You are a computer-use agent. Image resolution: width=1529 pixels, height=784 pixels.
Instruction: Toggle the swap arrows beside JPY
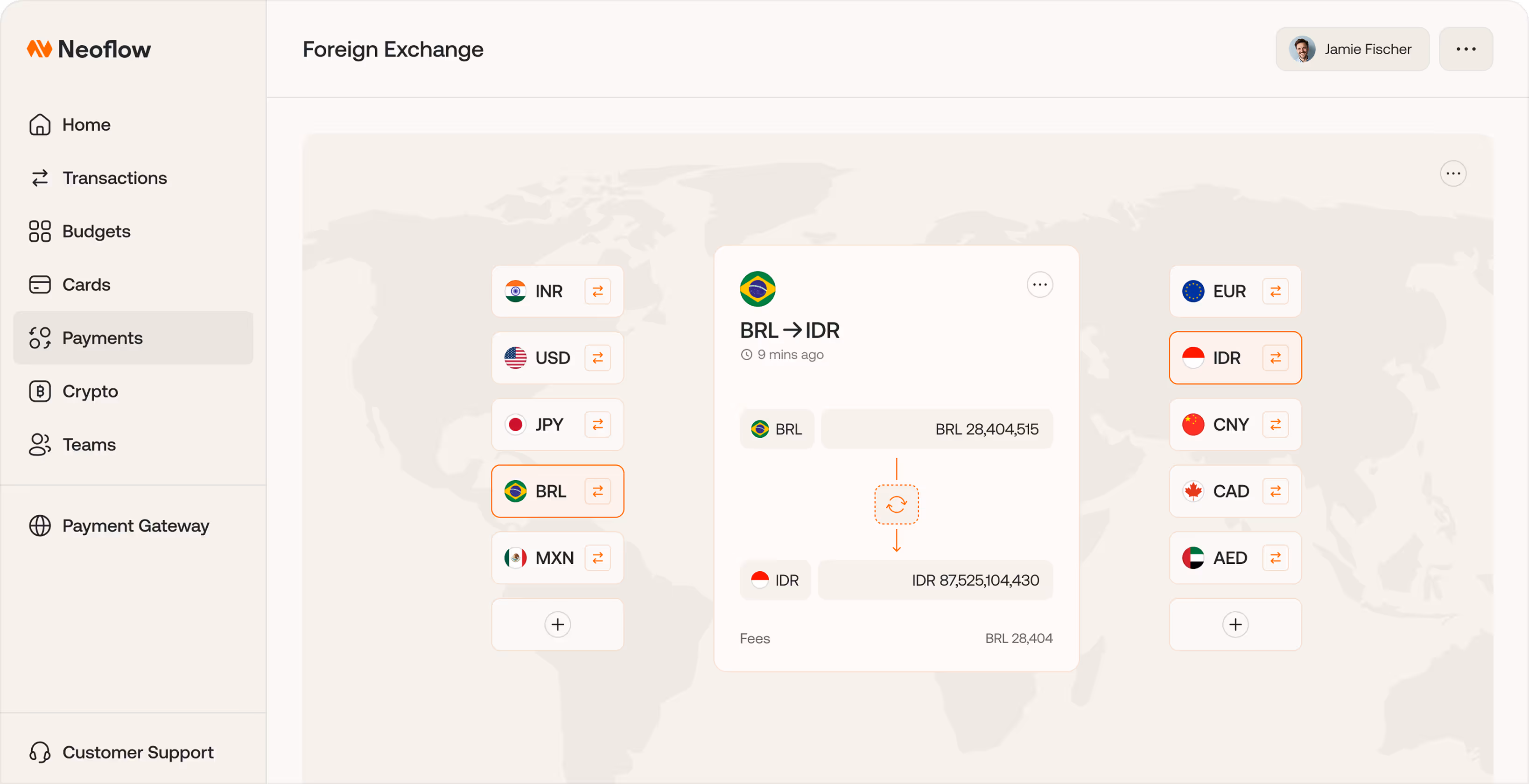pyautogui.click(x=598, y=424)
